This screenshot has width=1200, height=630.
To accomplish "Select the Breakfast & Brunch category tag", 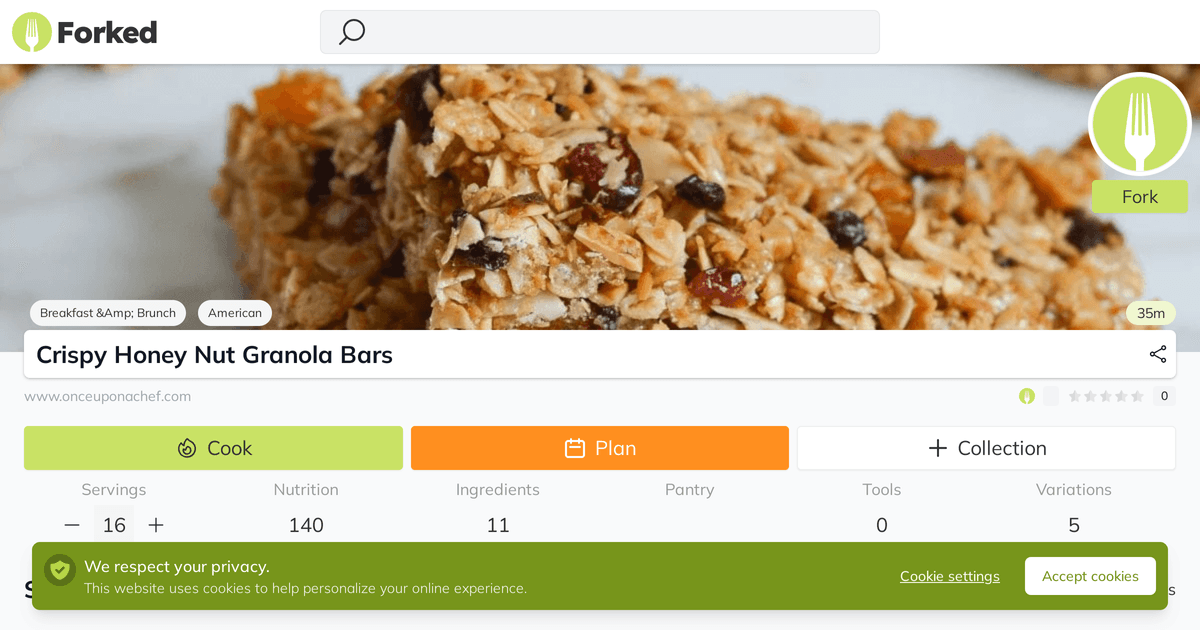I will [107, 312].
